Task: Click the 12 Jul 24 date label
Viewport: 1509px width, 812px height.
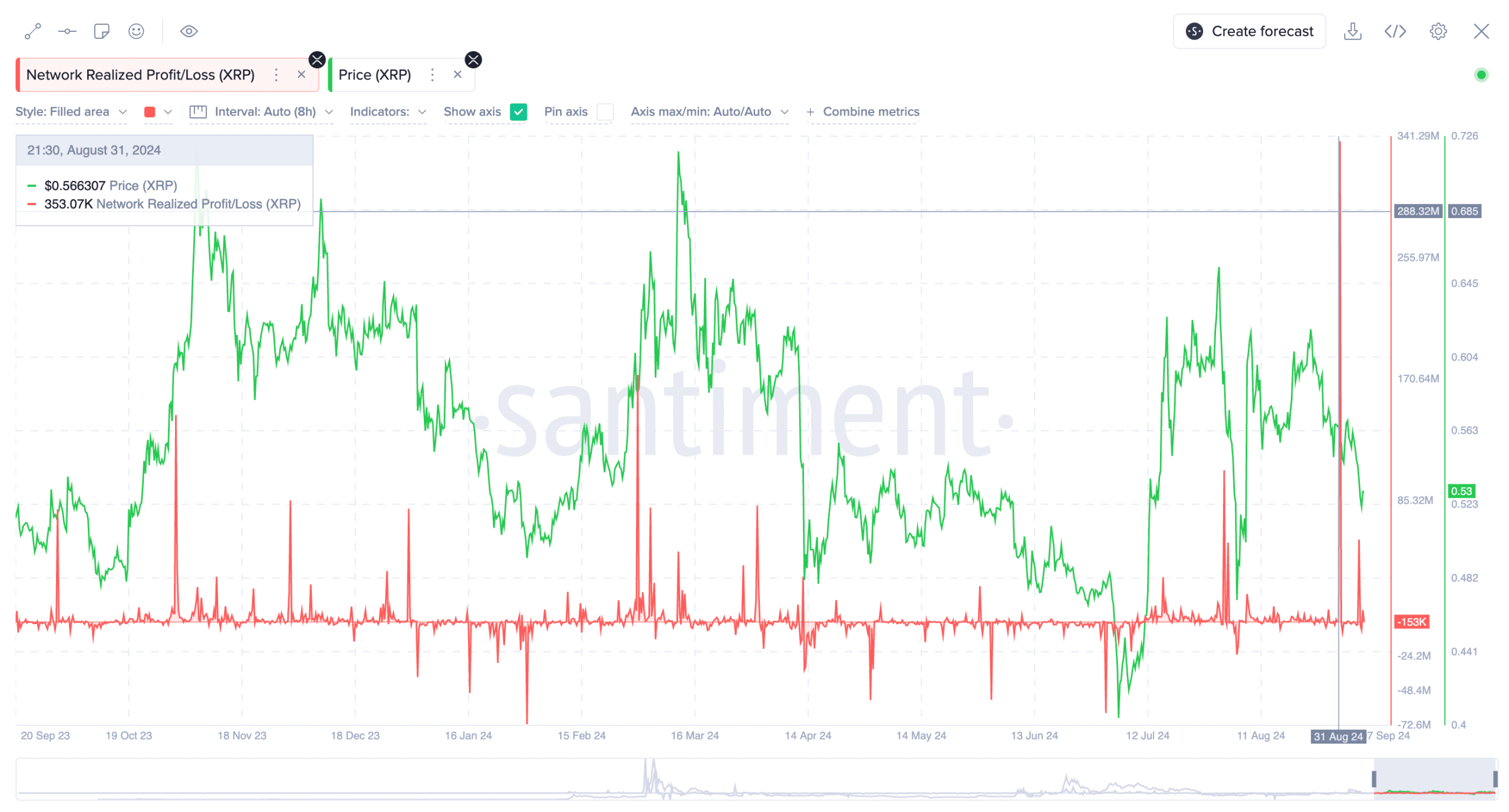Action: coord(1147,735)
